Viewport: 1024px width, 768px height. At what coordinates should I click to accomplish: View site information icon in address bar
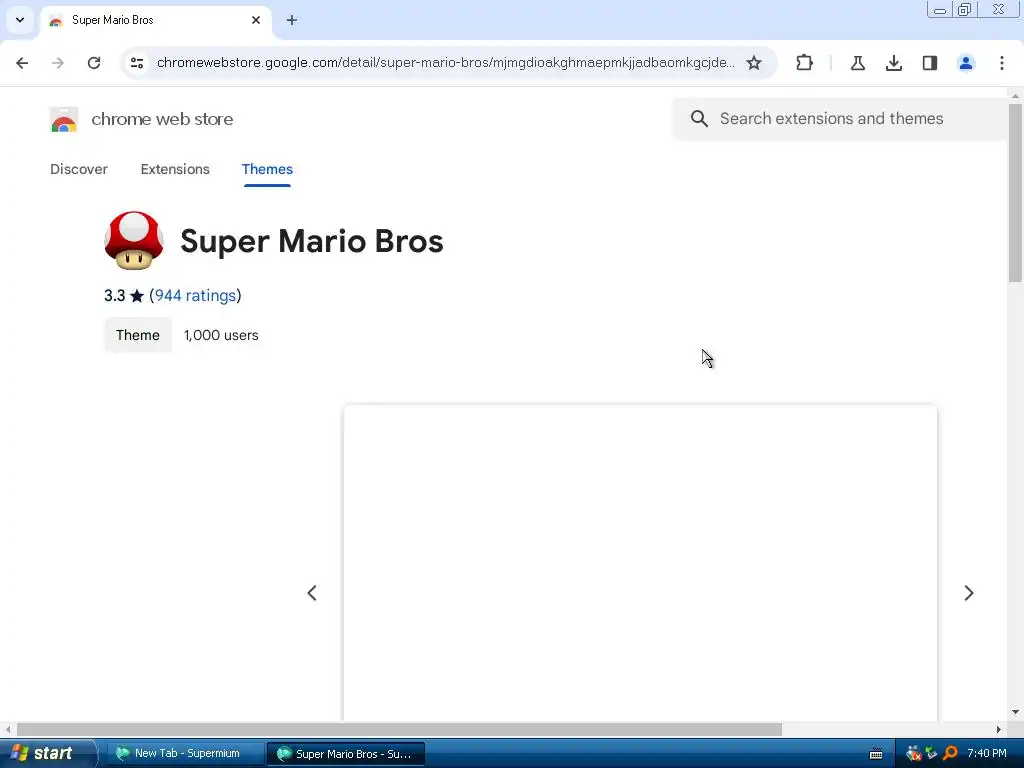click(x=137, y=63)
